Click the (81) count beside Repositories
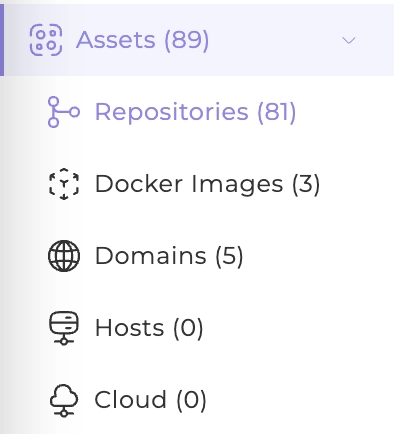Screen dimensions: 398x434 point(277,112)
